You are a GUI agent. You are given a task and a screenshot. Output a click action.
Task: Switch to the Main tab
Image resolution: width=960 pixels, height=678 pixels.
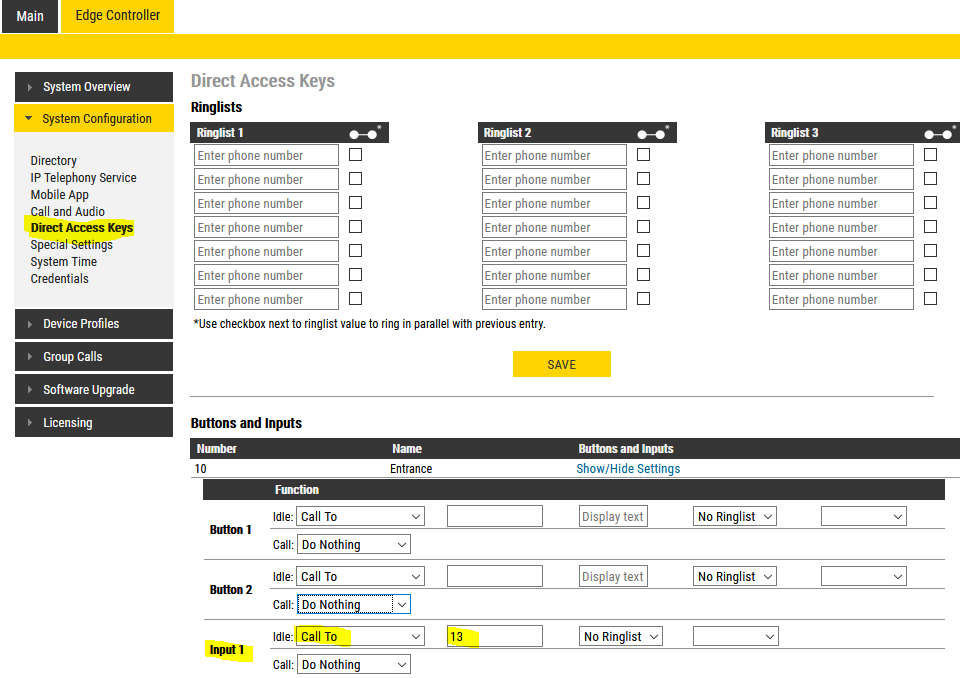click(30, 16)
